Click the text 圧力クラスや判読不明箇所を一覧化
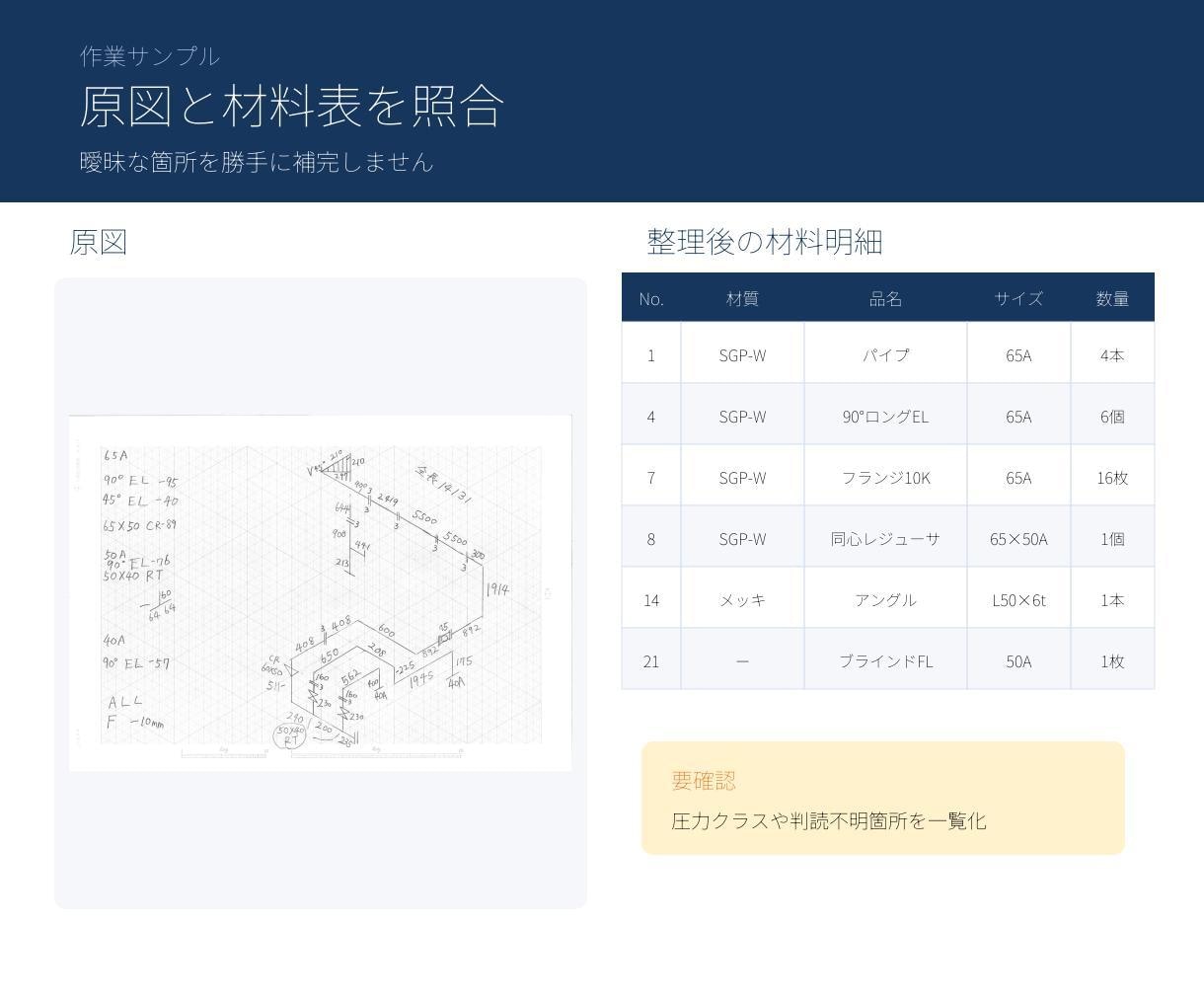 coord(829,820)
